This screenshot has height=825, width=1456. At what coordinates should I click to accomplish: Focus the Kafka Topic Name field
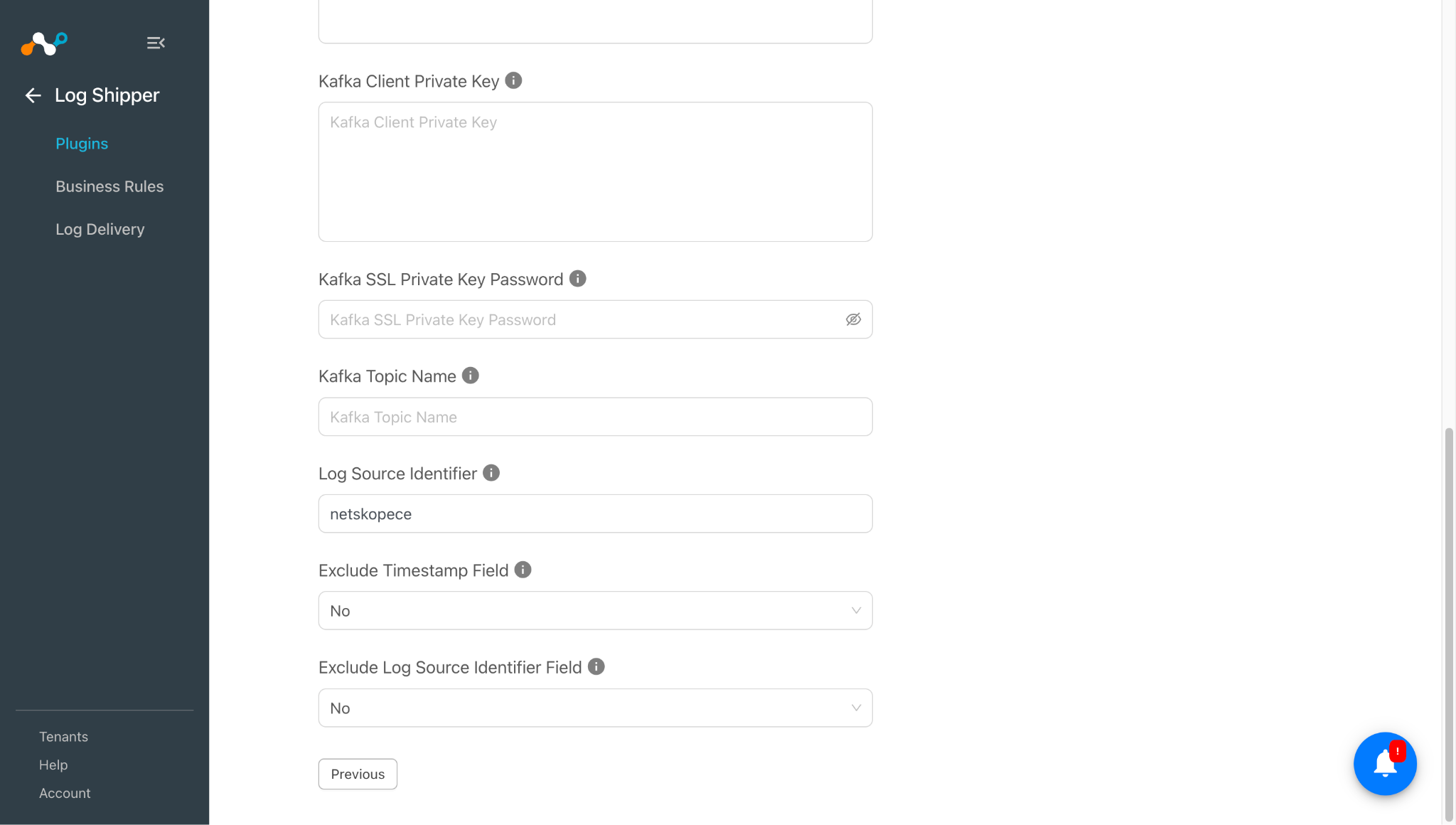coord(595,417)
